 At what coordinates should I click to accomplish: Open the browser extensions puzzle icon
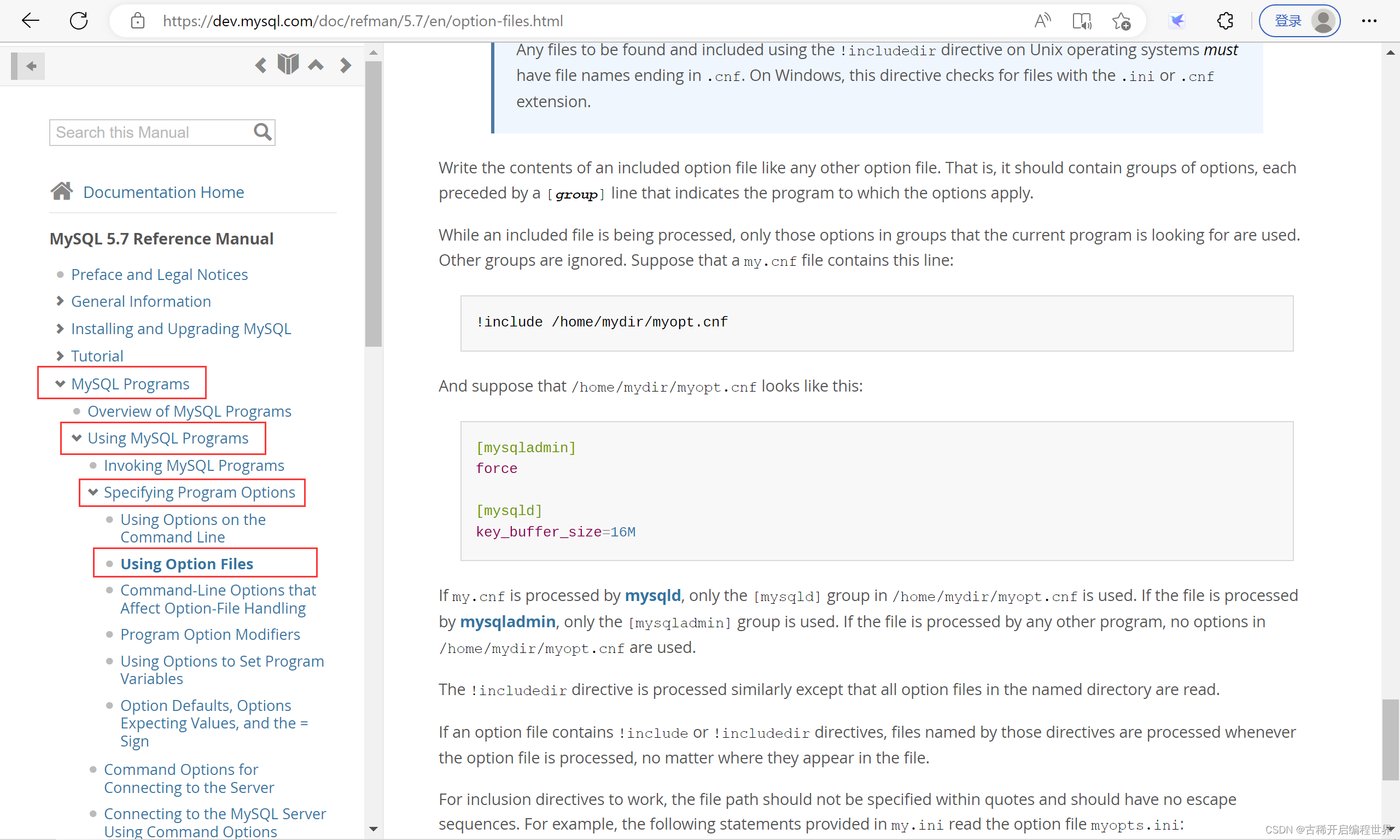coord(1224,21)
